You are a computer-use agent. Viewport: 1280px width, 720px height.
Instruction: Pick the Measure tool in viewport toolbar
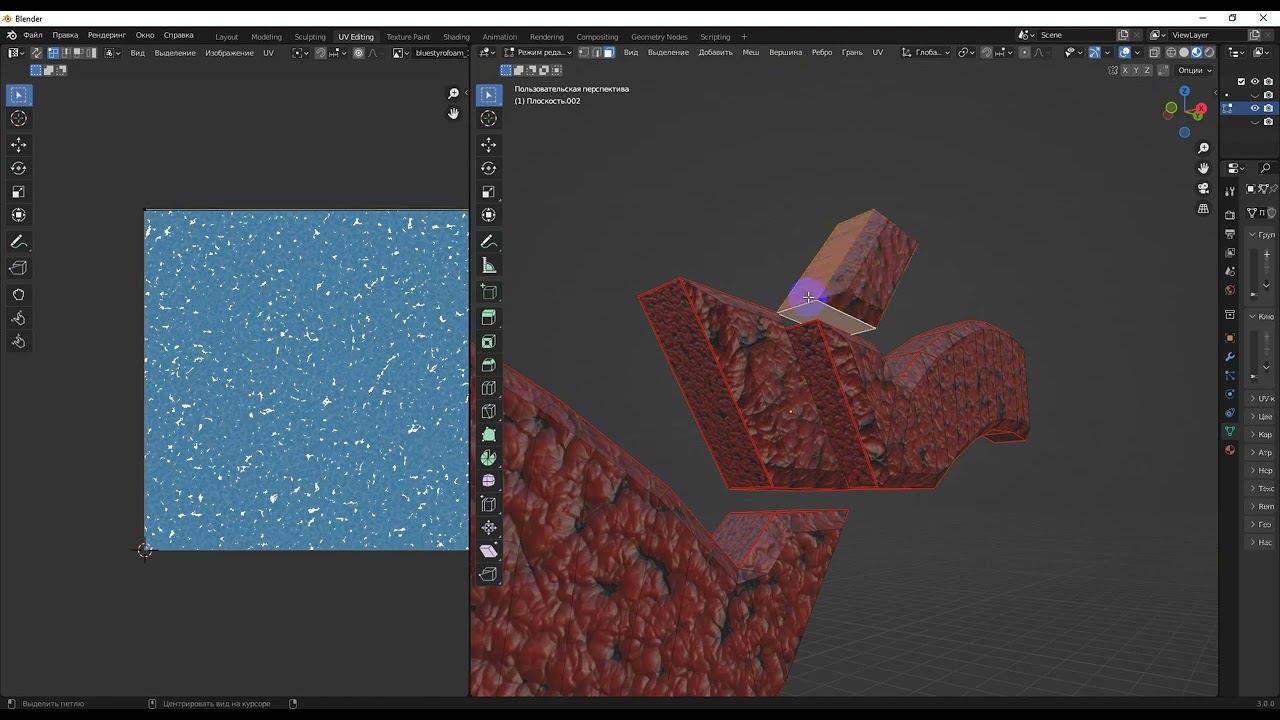coord(489,266)
